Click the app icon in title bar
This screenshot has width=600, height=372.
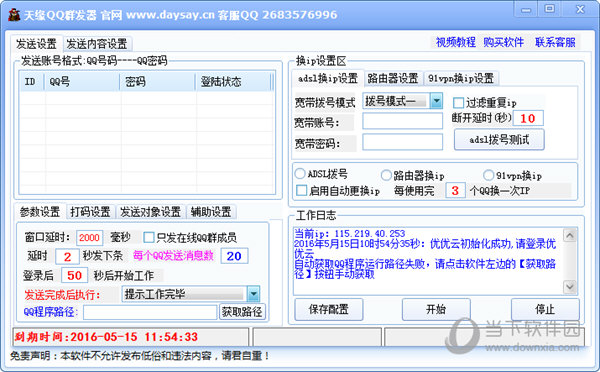pos(14,15)
